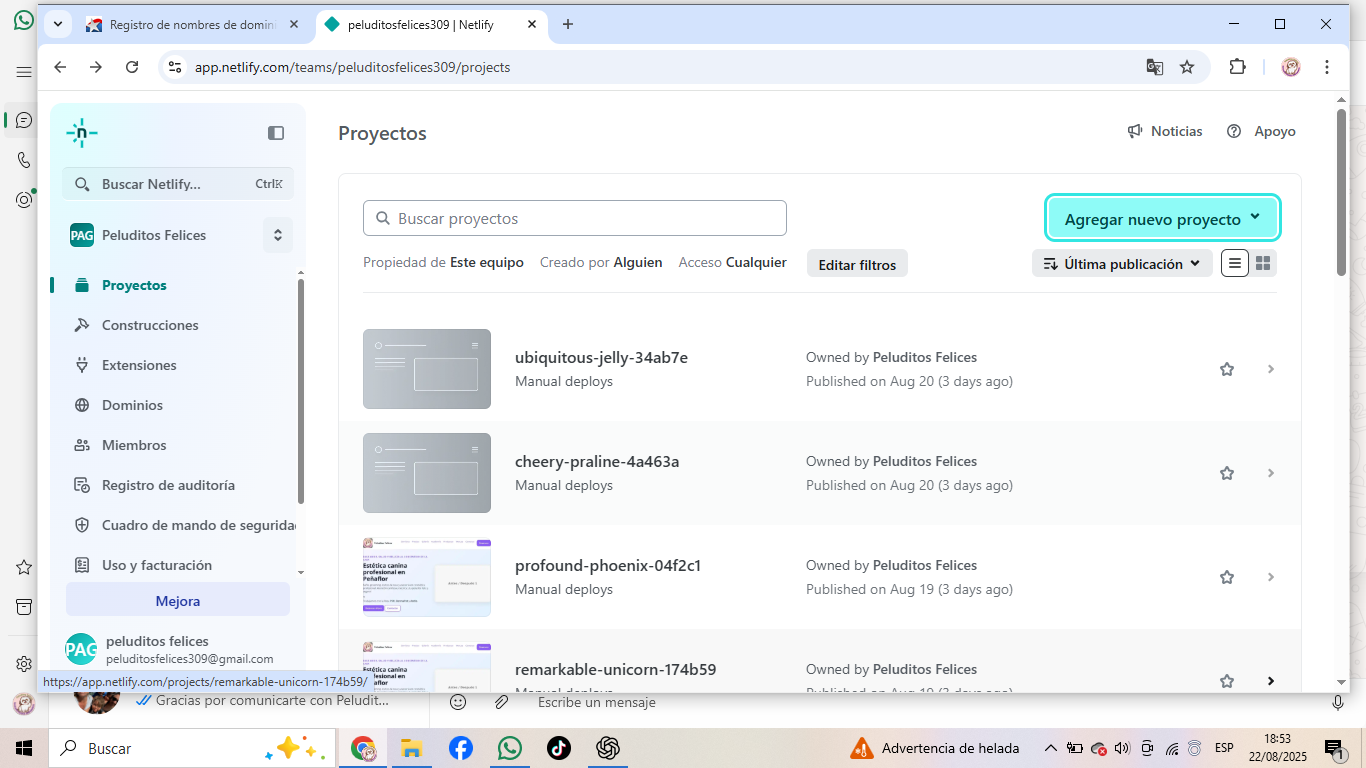Open Buscar Netlify search box
The height and width of the screenshot is (768, 1366).
click(x=178, y=184)
